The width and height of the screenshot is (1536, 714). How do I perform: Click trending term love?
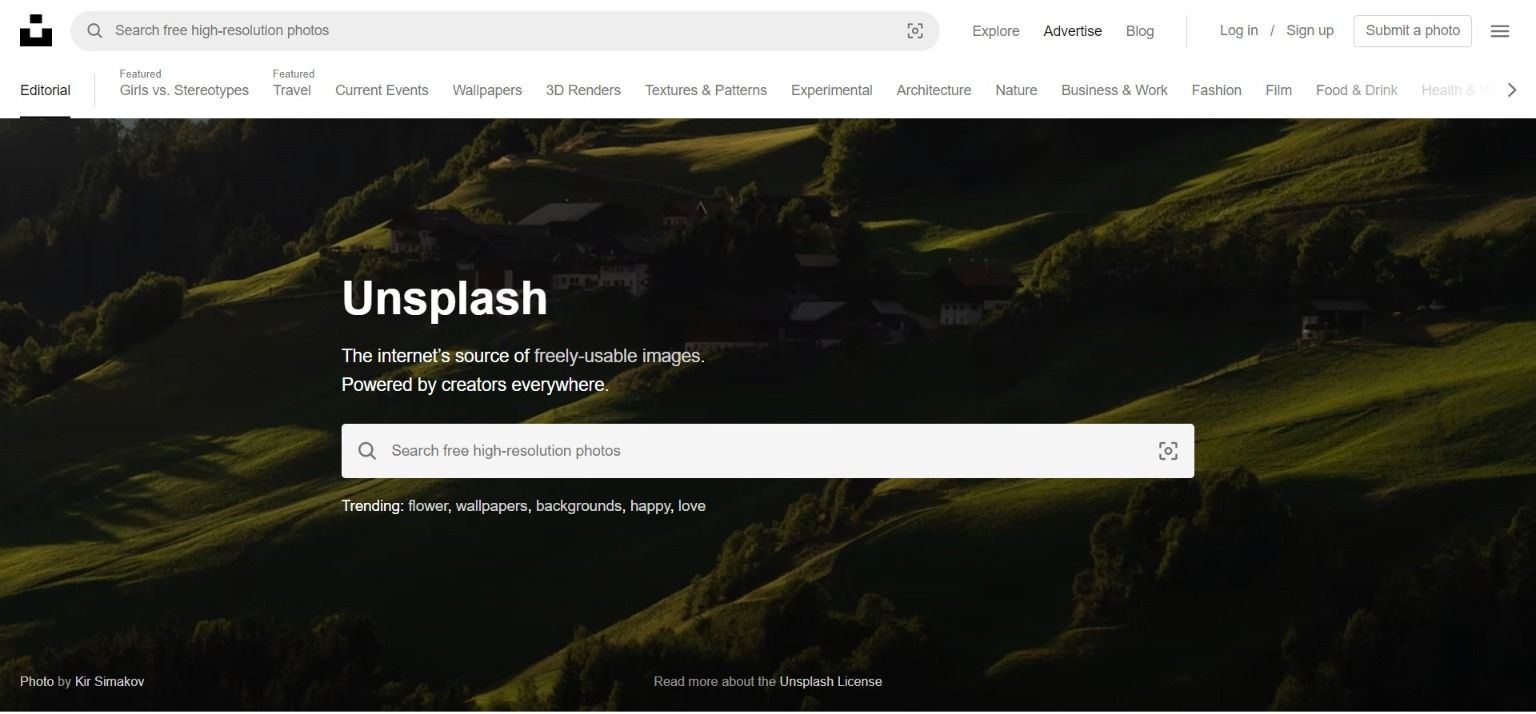(x=692, y=506)
